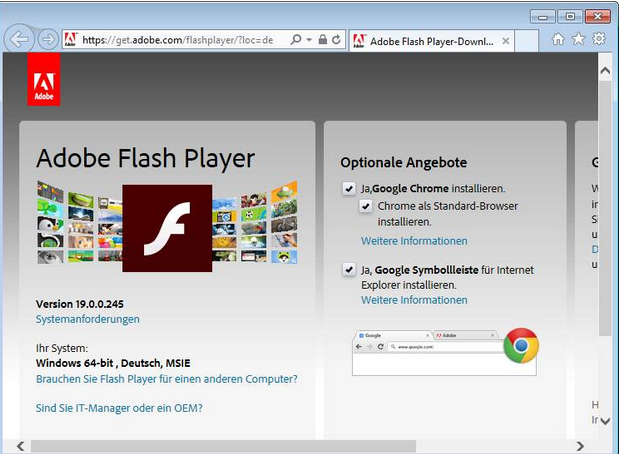
Task: Uncheck Chrome als Standard-Browser installieren
Action: [x=366, y=206]
